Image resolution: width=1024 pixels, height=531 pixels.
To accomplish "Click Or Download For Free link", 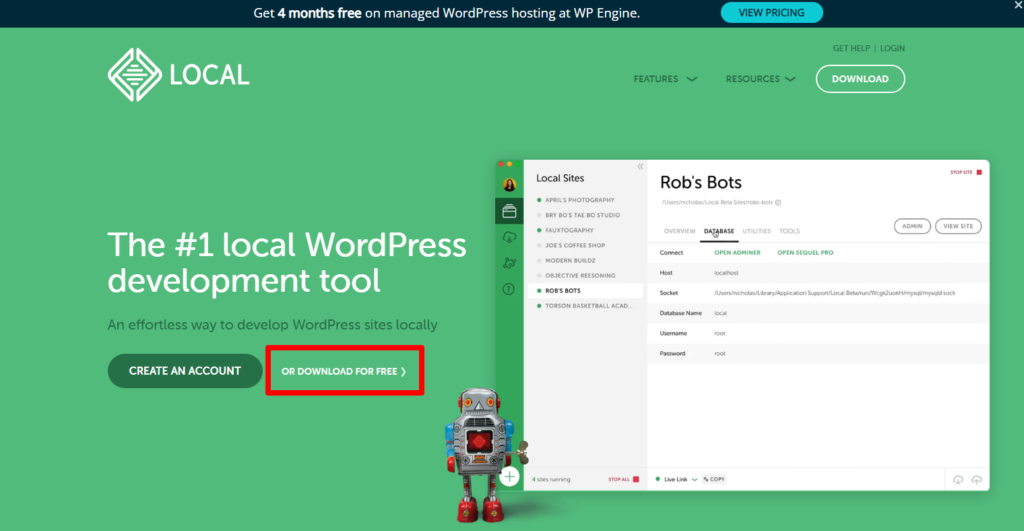I will click(x=343, y=371).
